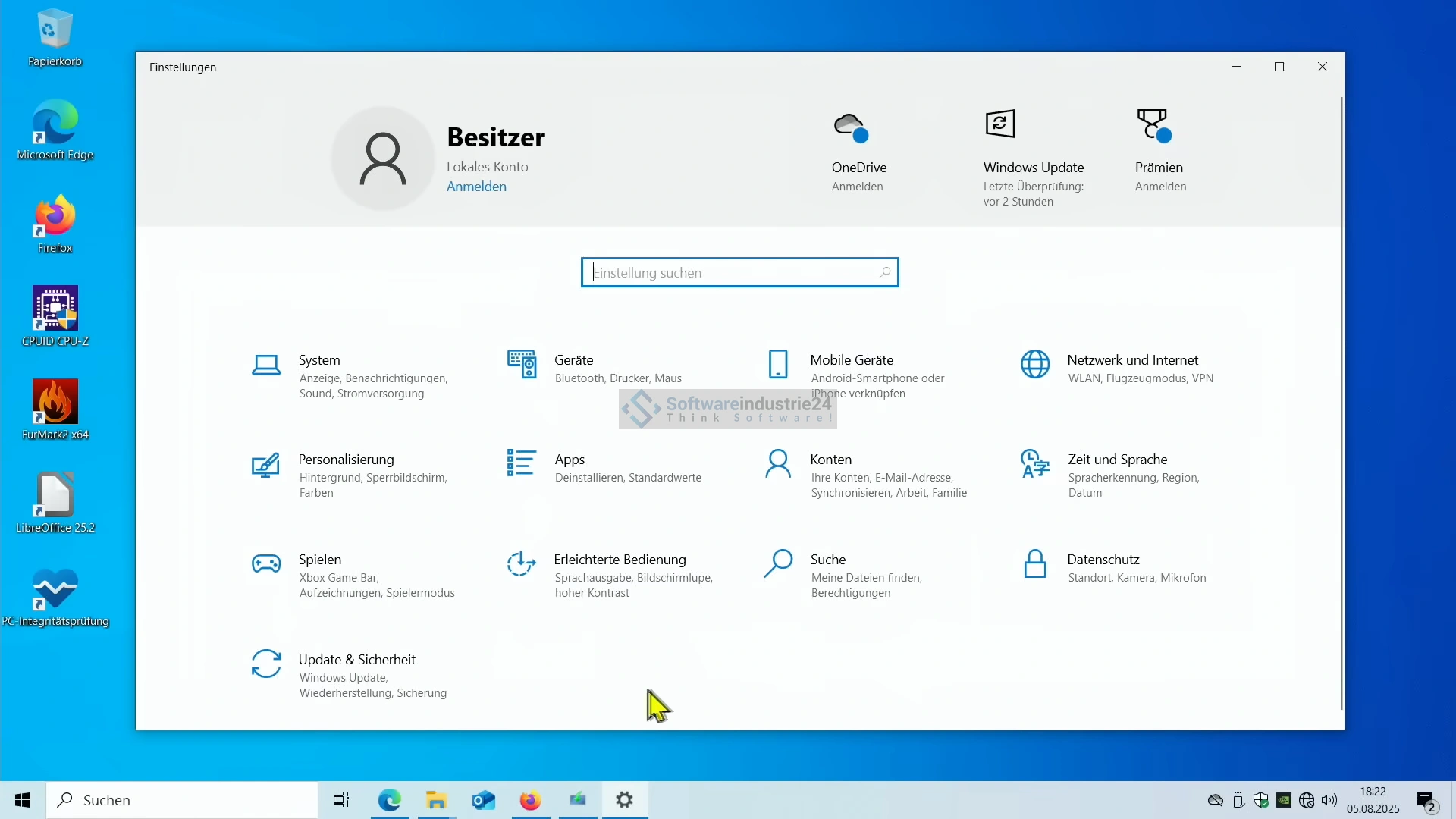Open the System settings laptop icon

tap(266, 366)
